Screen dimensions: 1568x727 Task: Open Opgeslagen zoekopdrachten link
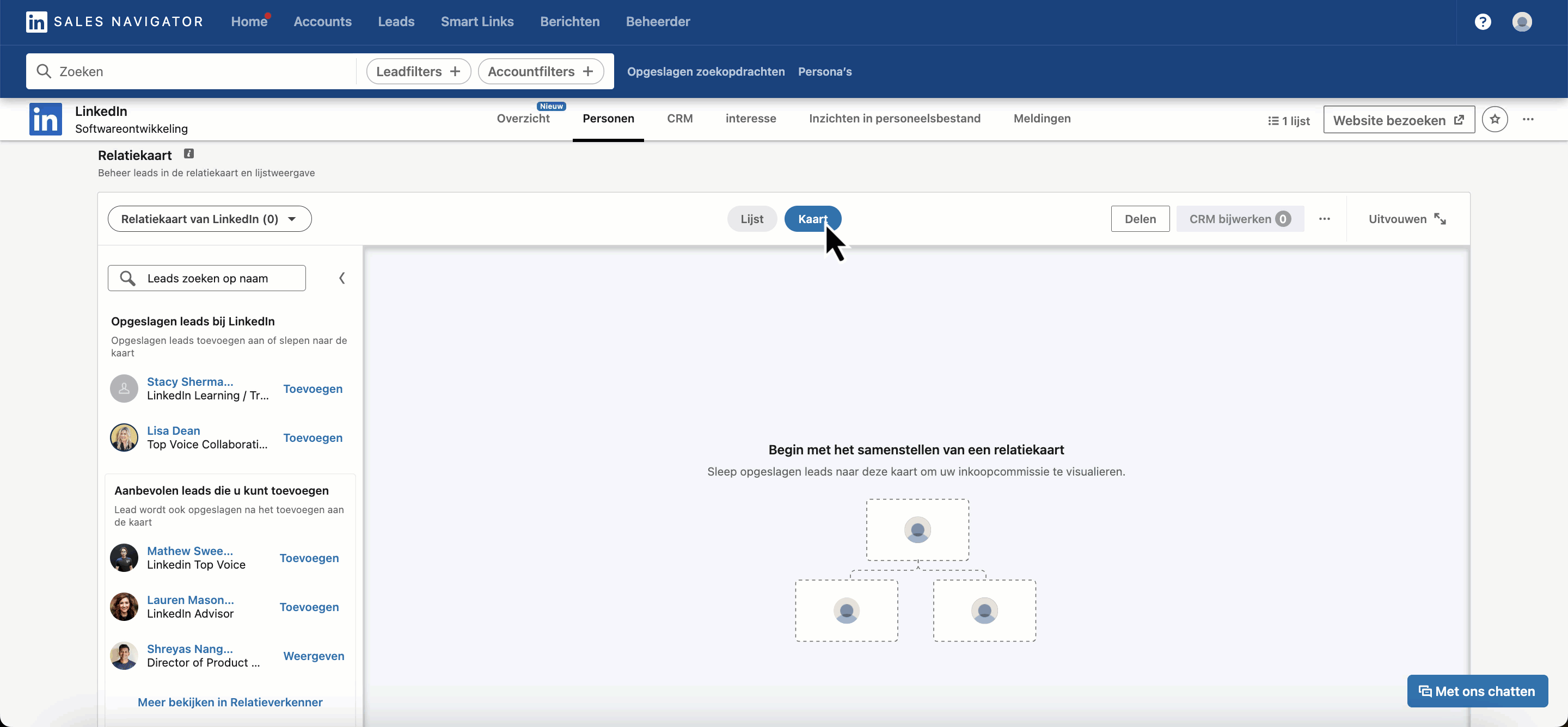point(706,71)
